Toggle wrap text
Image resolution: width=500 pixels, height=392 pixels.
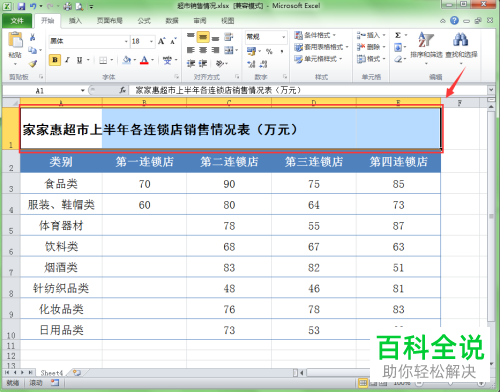[x=229, y=37]
